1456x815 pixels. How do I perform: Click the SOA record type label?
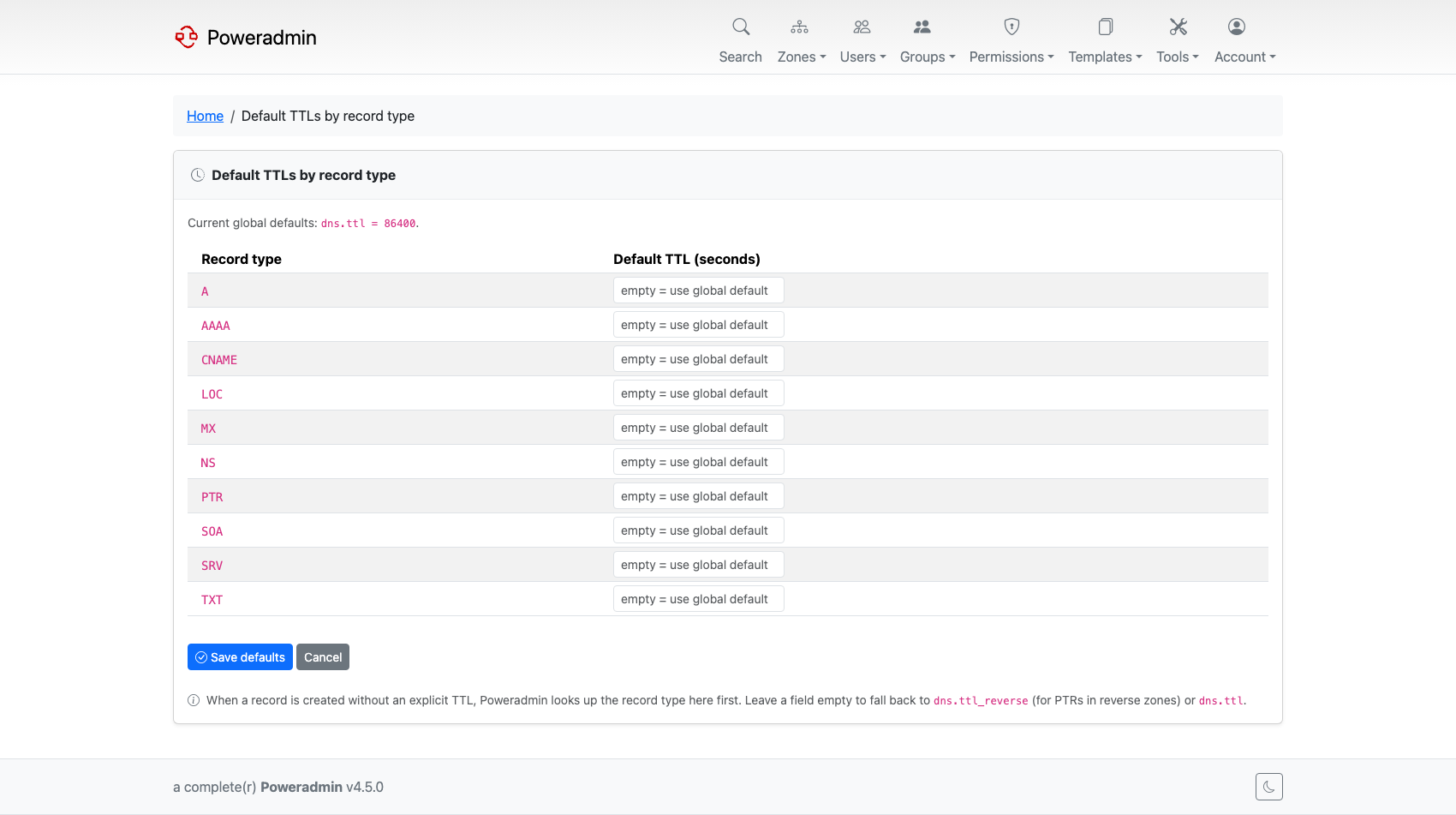[212, 531]
